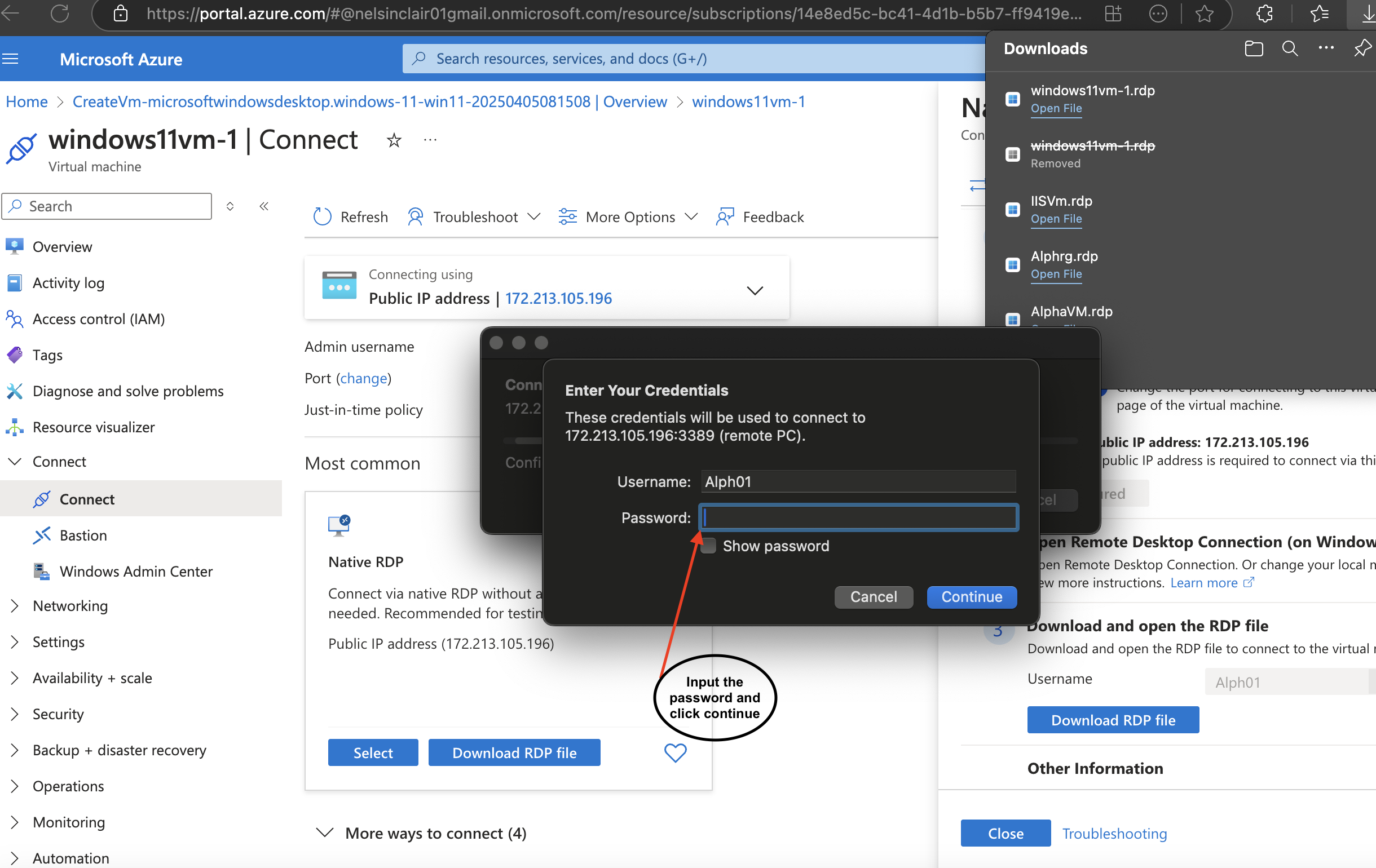Click the IISVm.rdp file icon
The width and height of the screenshot is (1376, 868).
(x=1013, y=210)
